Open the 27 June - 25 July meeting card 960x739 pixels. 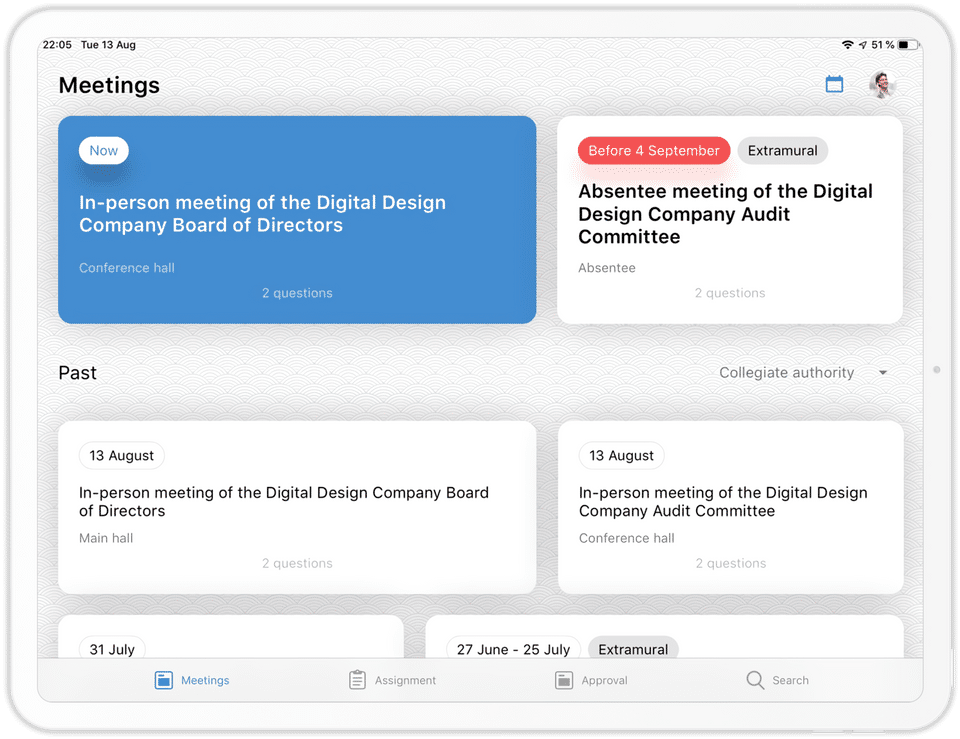(664, 637)
